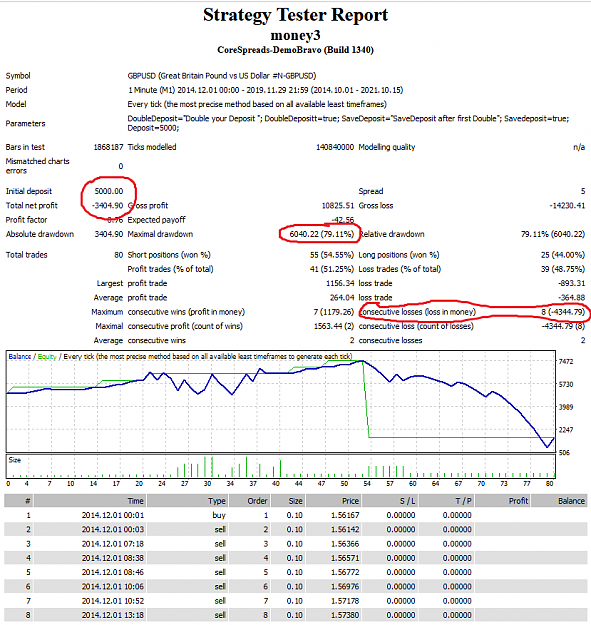
Task: Click profit trades value 41 (51.25%)
Action: tap(332, 269)
